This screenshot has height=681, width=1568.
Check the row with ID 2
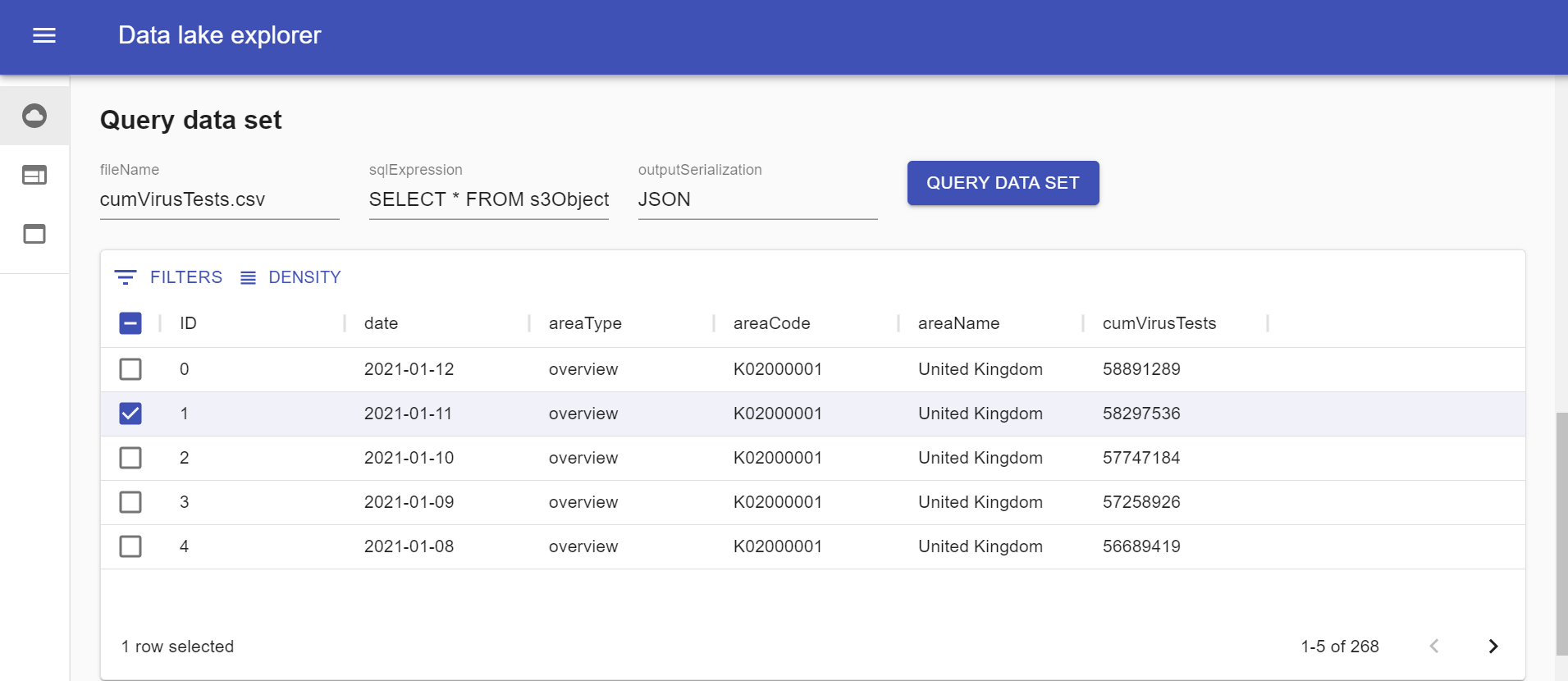[x=130, y=458]
